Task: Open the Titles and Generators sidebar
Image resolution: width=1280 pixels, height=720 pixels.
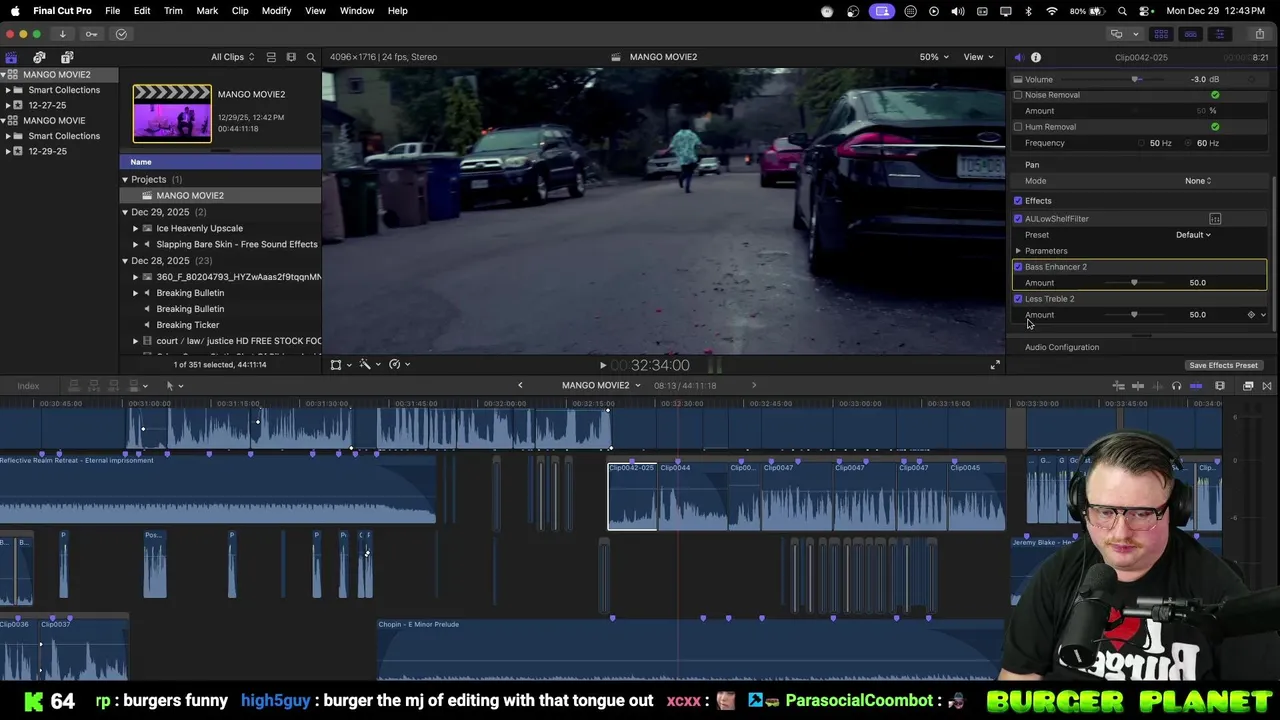Action: (x=67, y=57)
